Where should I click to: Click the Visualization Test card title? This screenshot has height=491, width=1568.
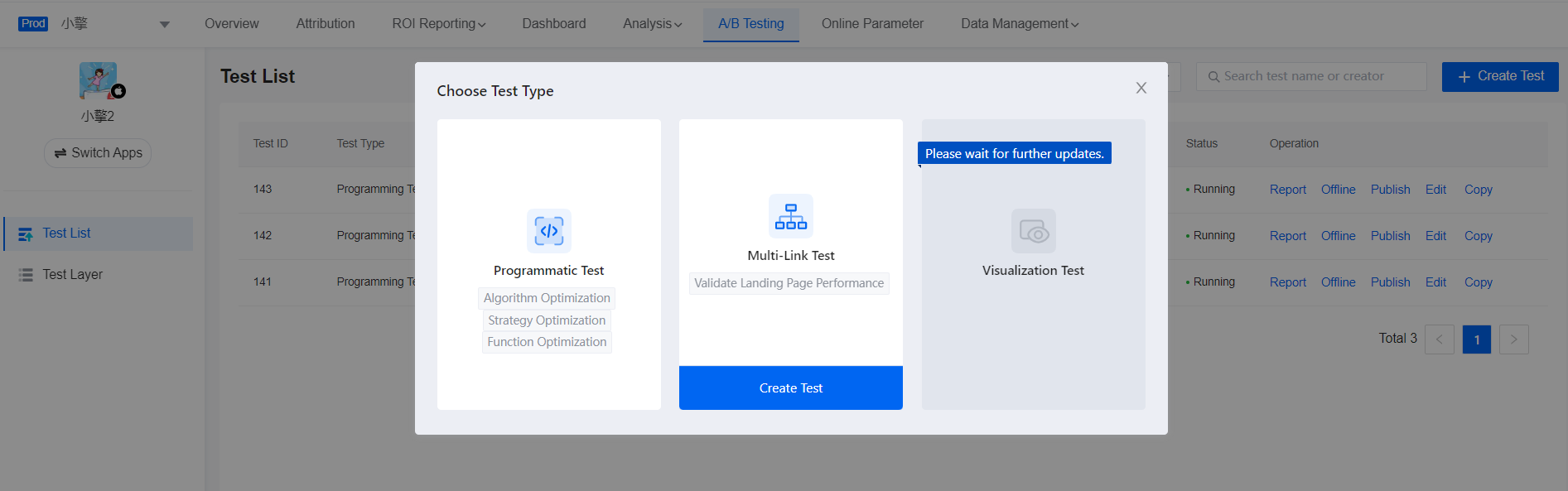pyautogui.click(x=1033, y=271)
